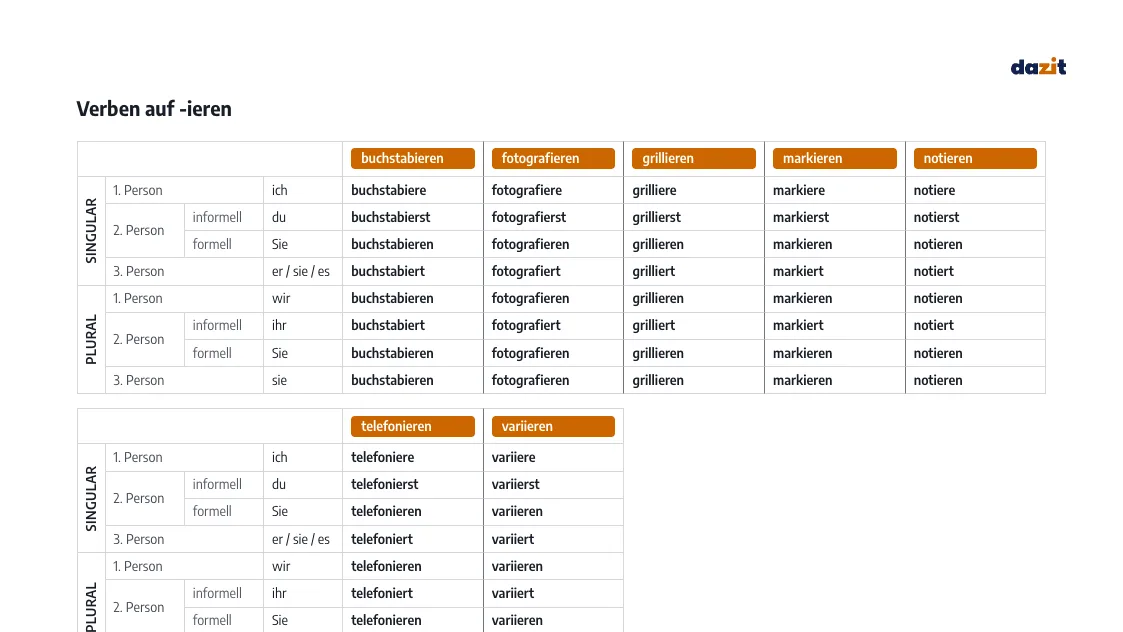Select the notieren orange header

tap(975, 158)
